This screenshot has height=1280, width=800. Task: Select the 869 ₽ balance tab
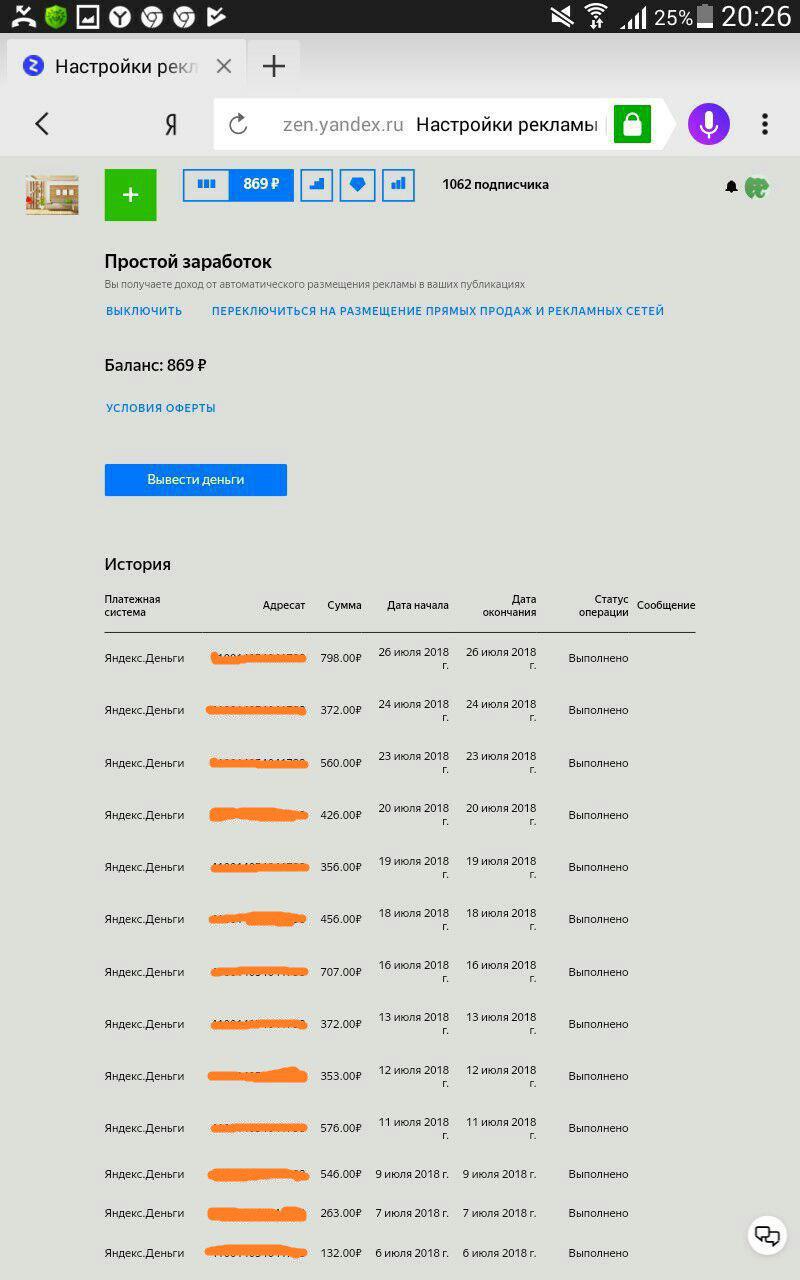point(261,185)
